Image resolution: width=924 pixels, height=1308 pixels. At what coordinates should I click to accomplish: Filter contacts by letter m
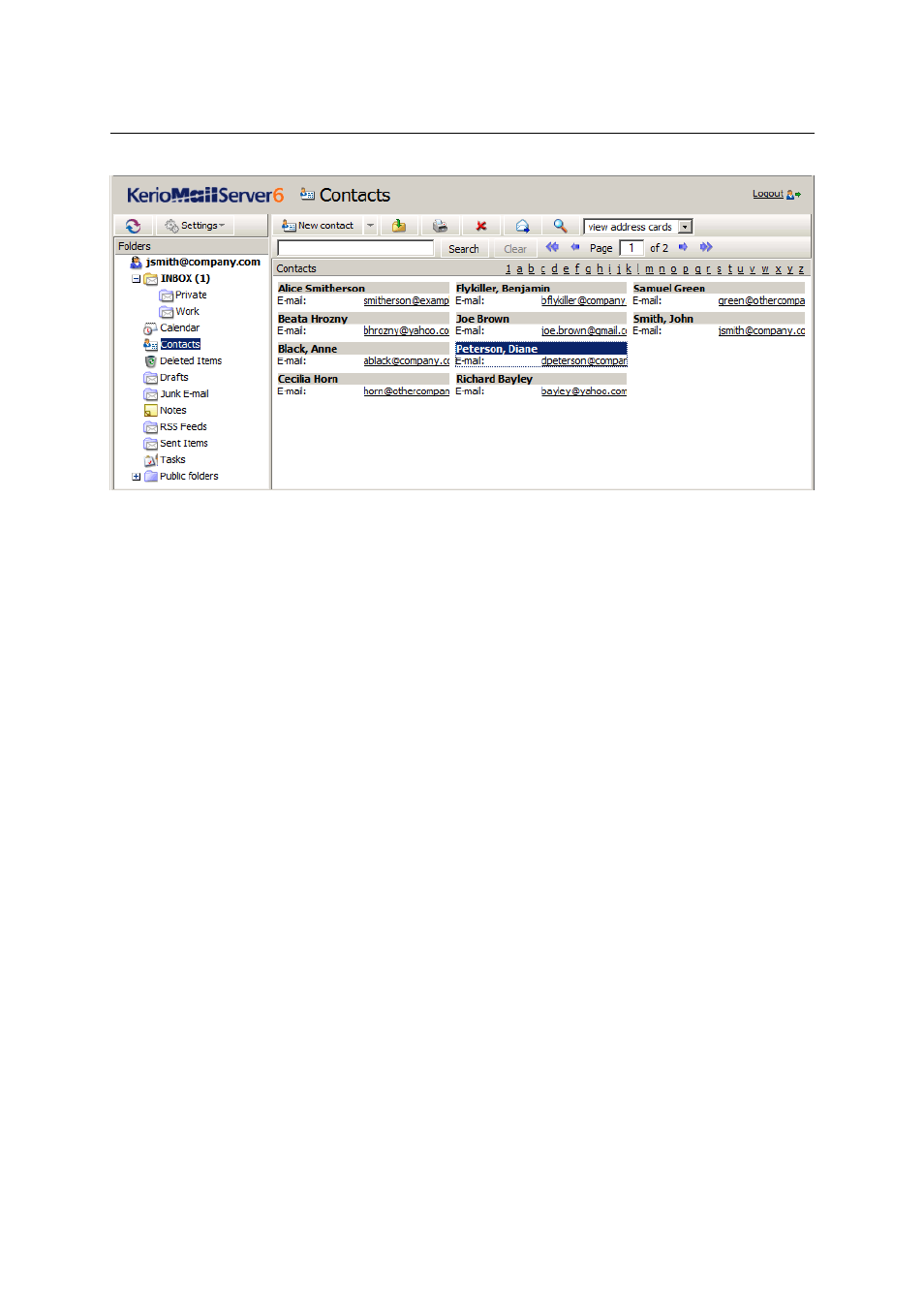pyautogui.click(x=649, y=269)
